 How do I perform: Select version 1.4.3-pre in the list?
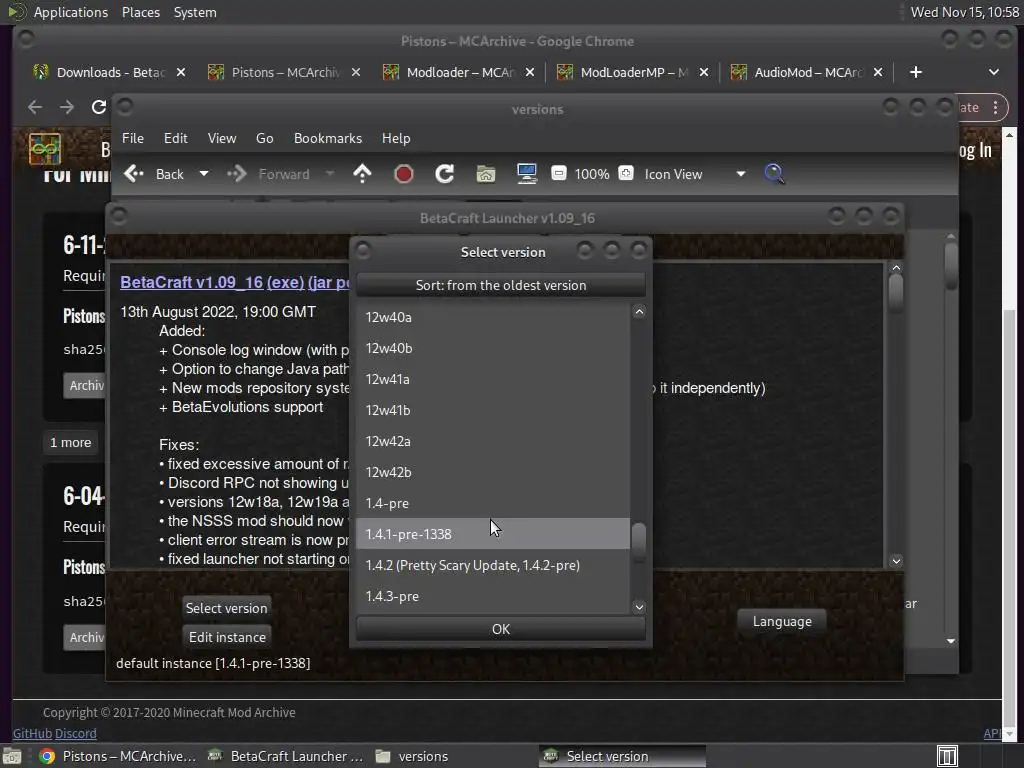493,596
